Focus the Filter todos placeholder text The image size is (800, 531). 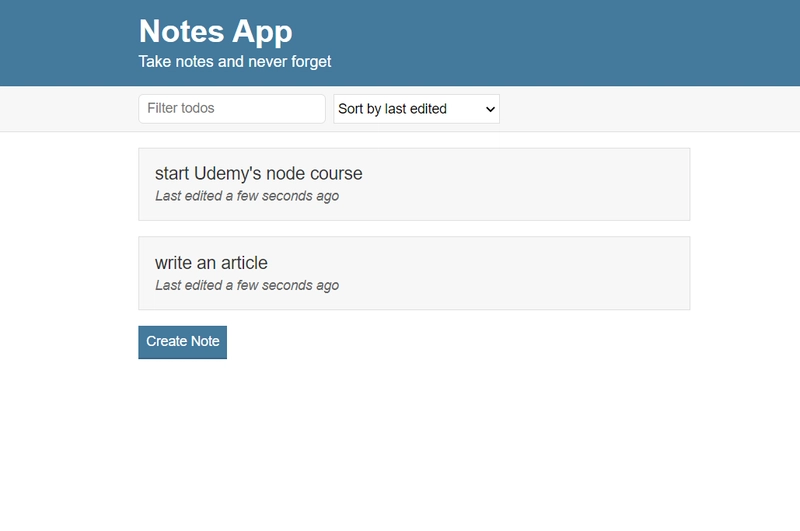[x=181, y=108]
